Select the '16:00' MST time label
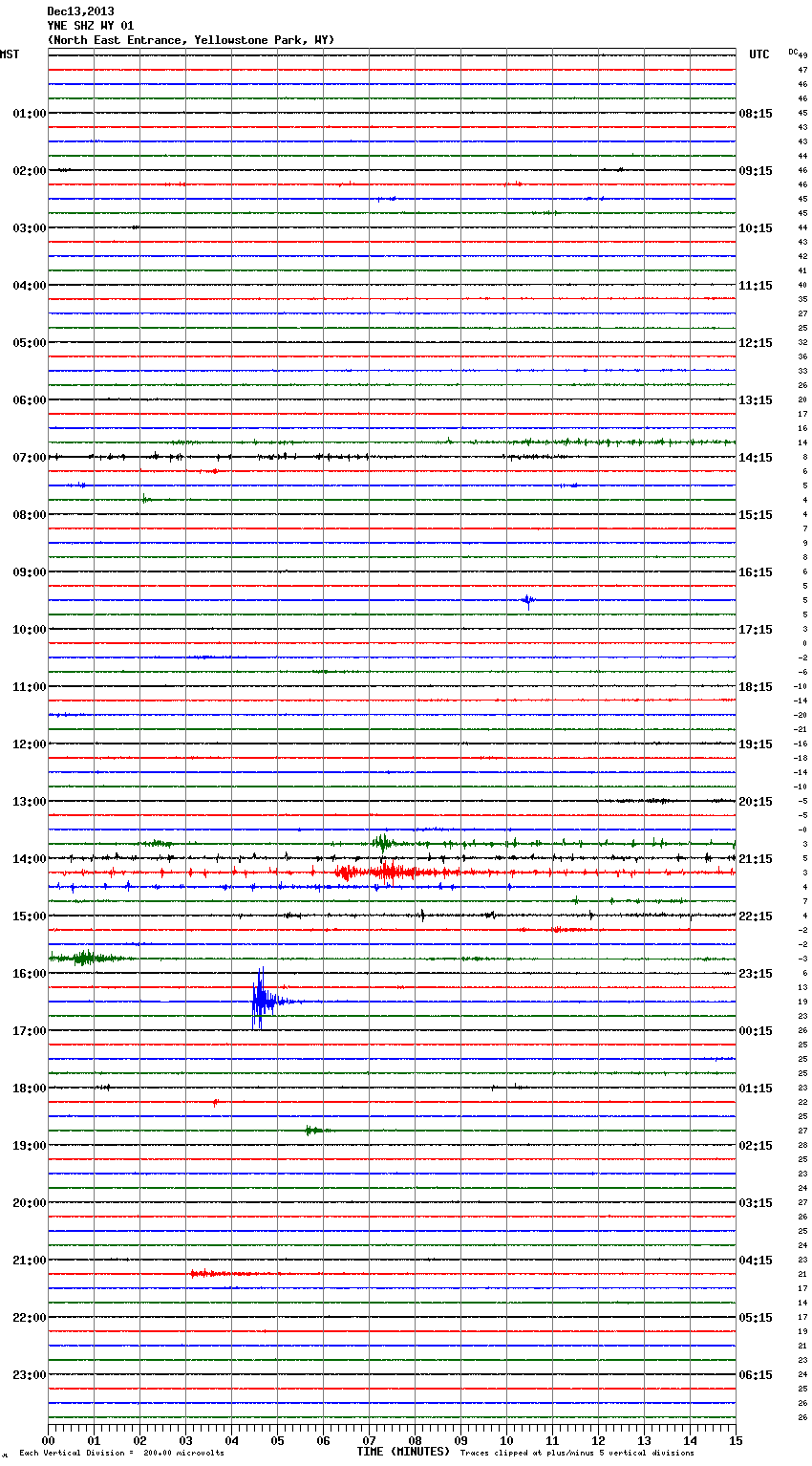The height and width of the screenshot is (1466, 812). coord(30,974)
